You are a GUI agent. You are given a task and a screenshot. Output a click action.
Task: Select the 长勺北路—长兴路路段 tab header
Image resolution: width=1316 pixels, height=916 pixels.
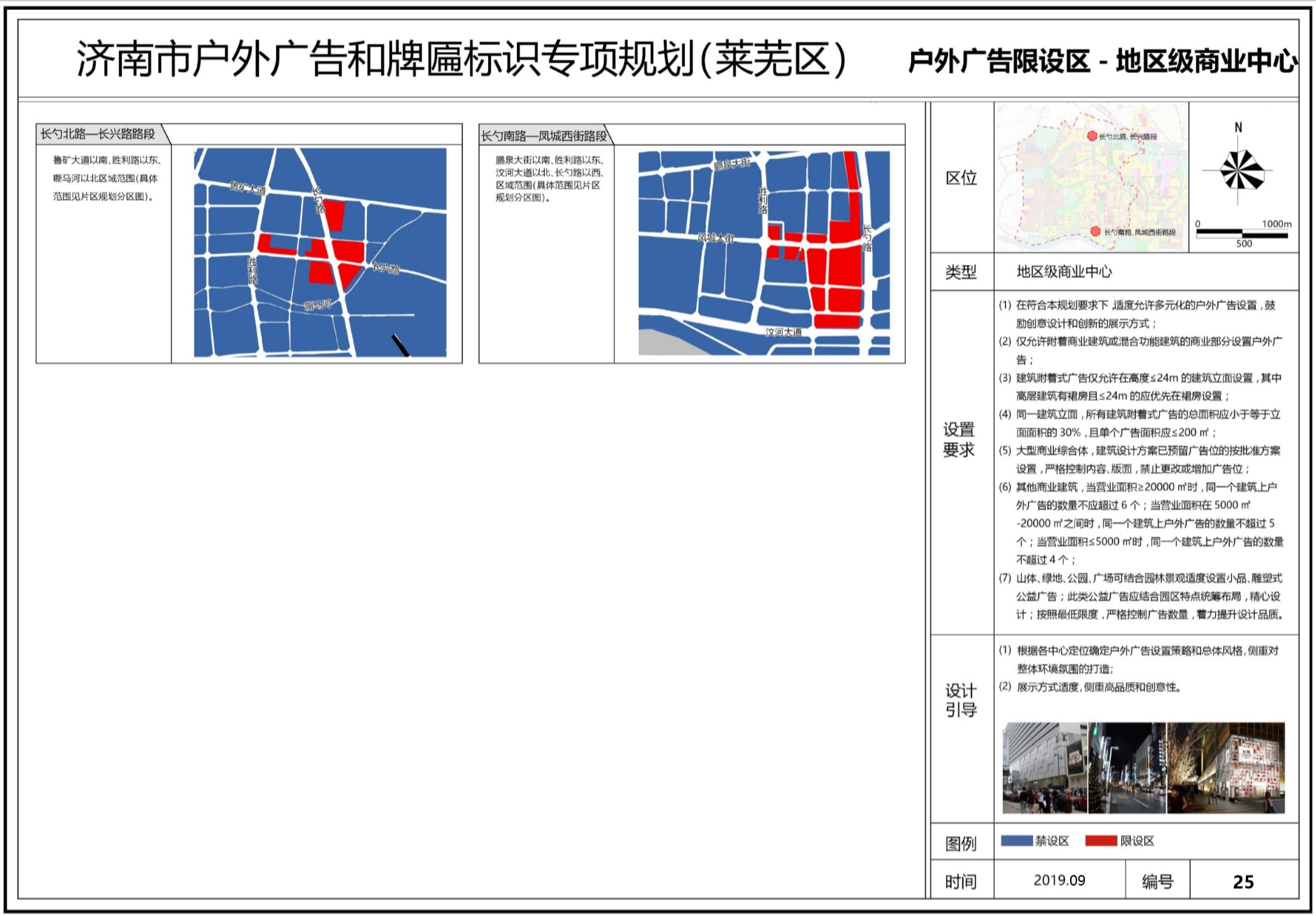click(x=98, y=134)
